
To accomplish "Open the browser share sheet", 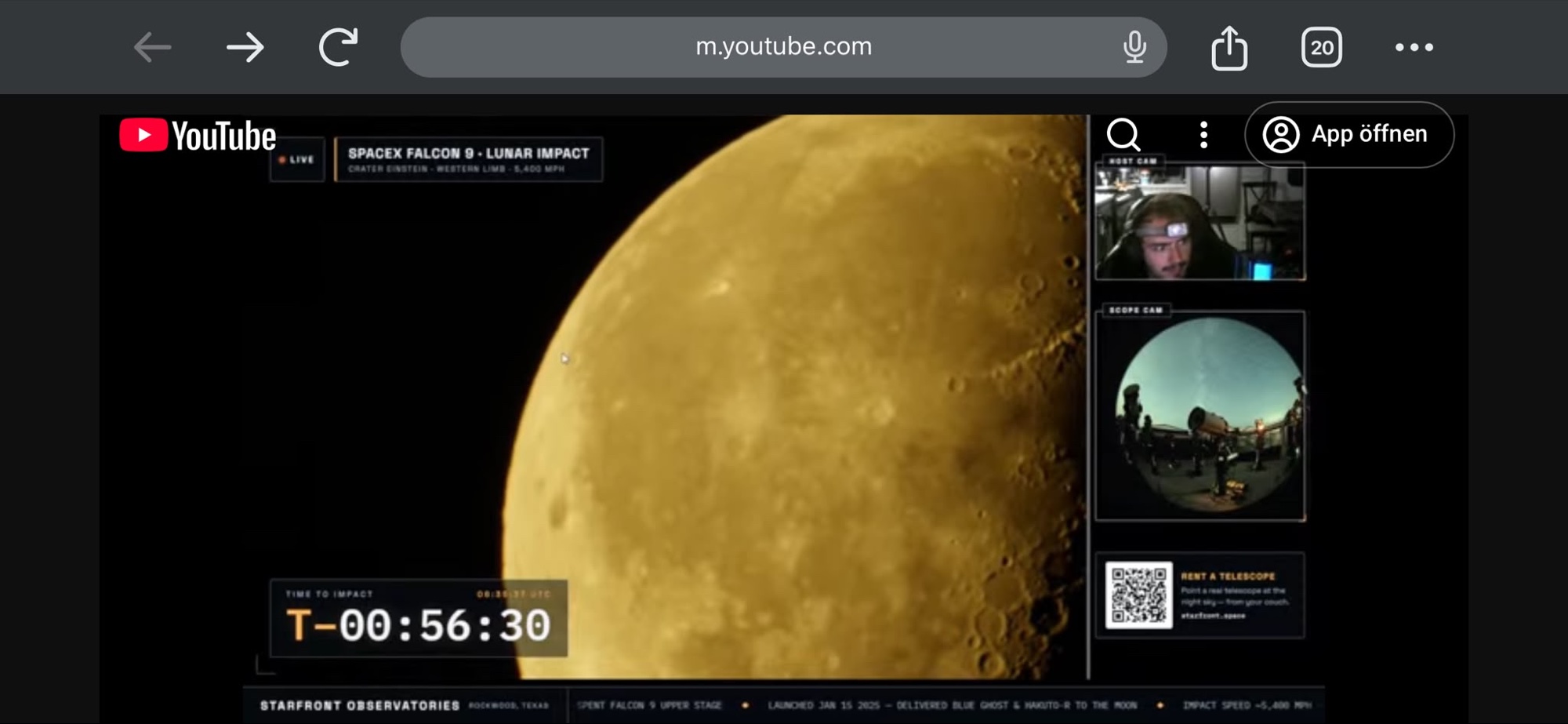I will coord(1229,48).
